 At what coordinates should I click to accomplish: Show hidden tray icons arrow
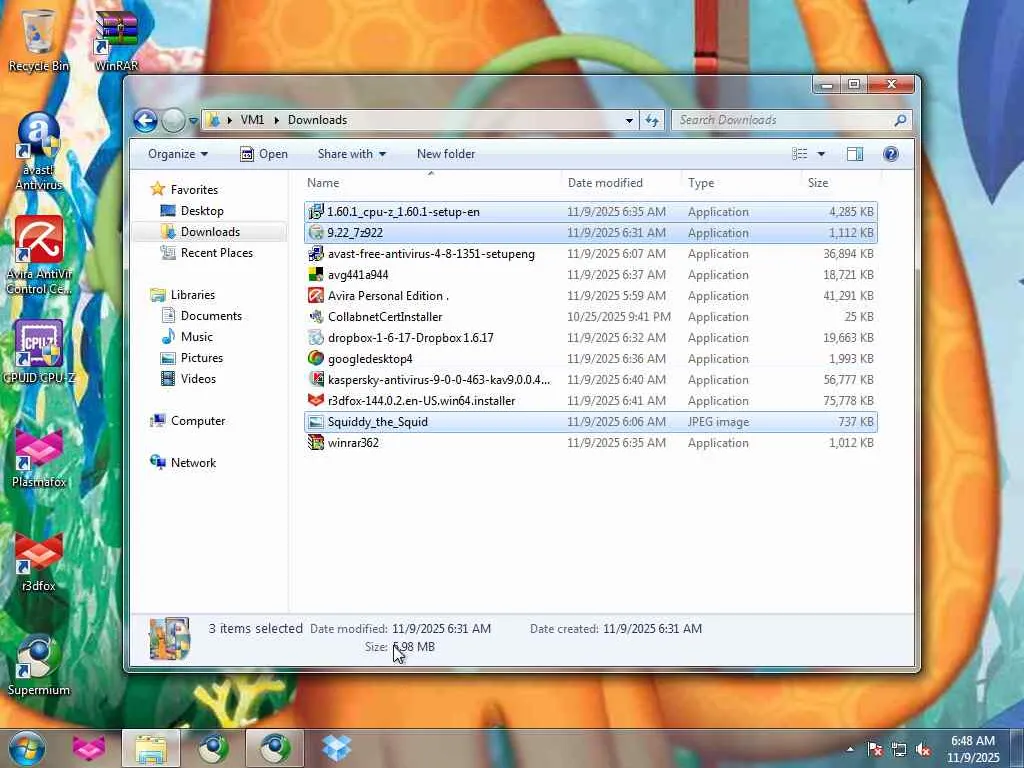(850, 749)
